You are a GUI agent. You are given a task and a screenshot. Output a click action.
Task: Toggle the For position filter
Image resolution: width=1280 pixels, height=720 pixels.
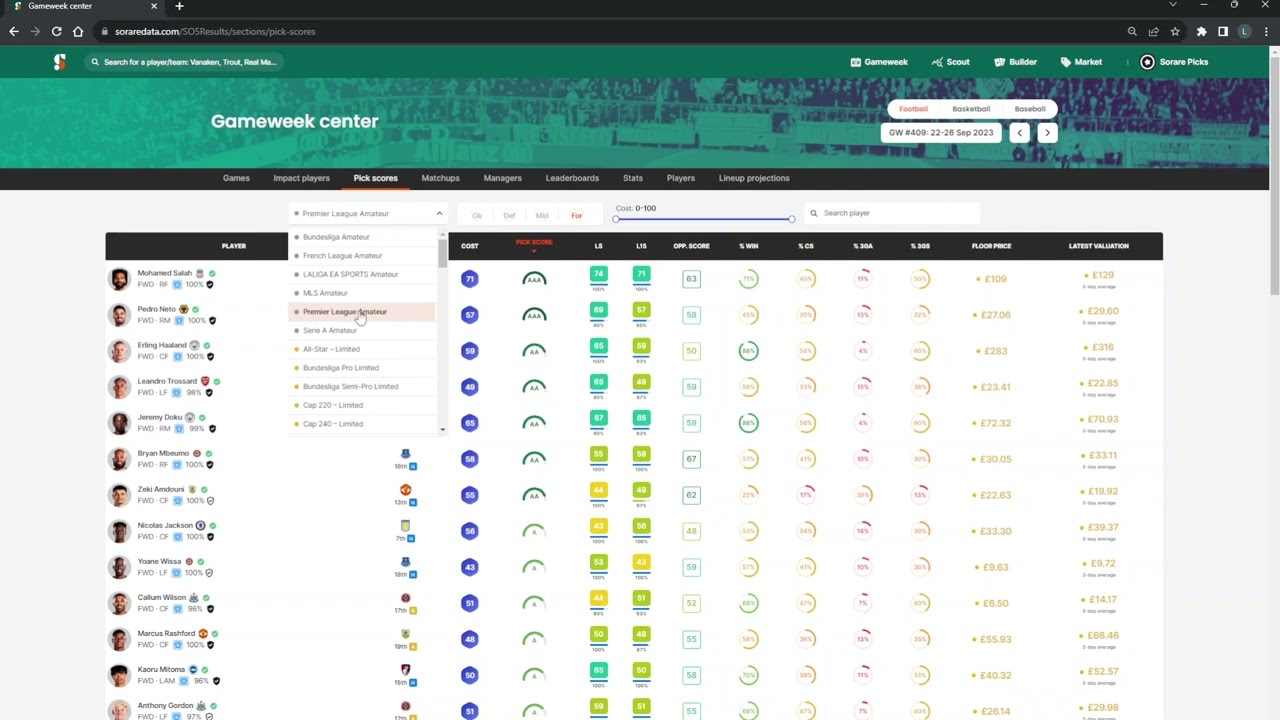coord(576,216)
